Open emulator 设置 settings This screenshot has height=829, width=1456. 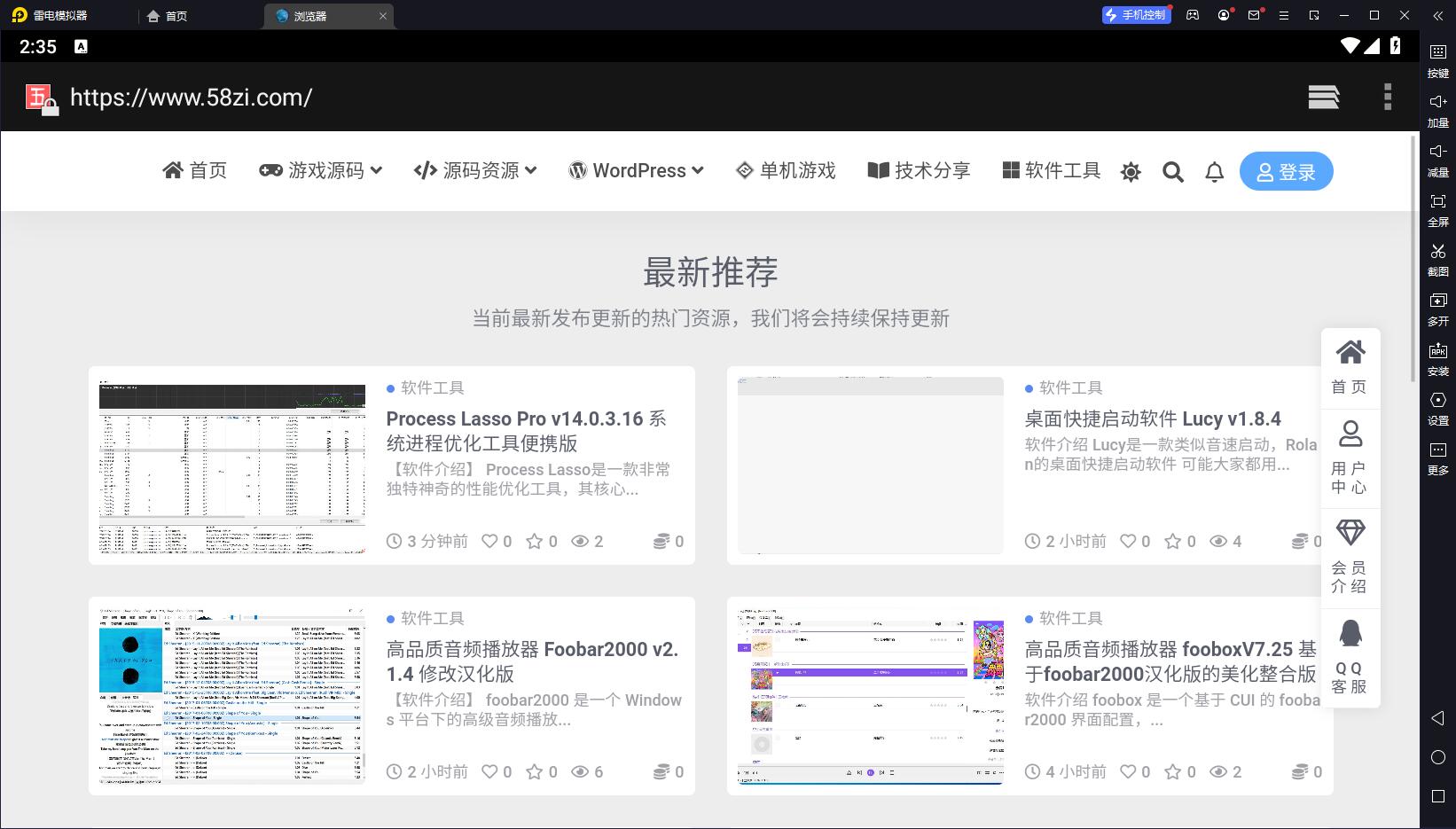point(1438,408)
